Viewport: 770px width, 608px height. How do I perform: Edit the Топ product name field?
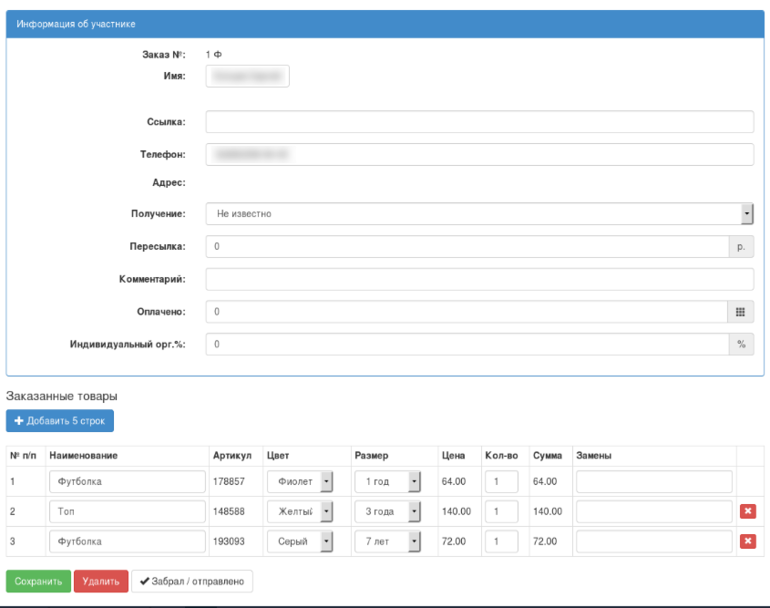(126, 512)
